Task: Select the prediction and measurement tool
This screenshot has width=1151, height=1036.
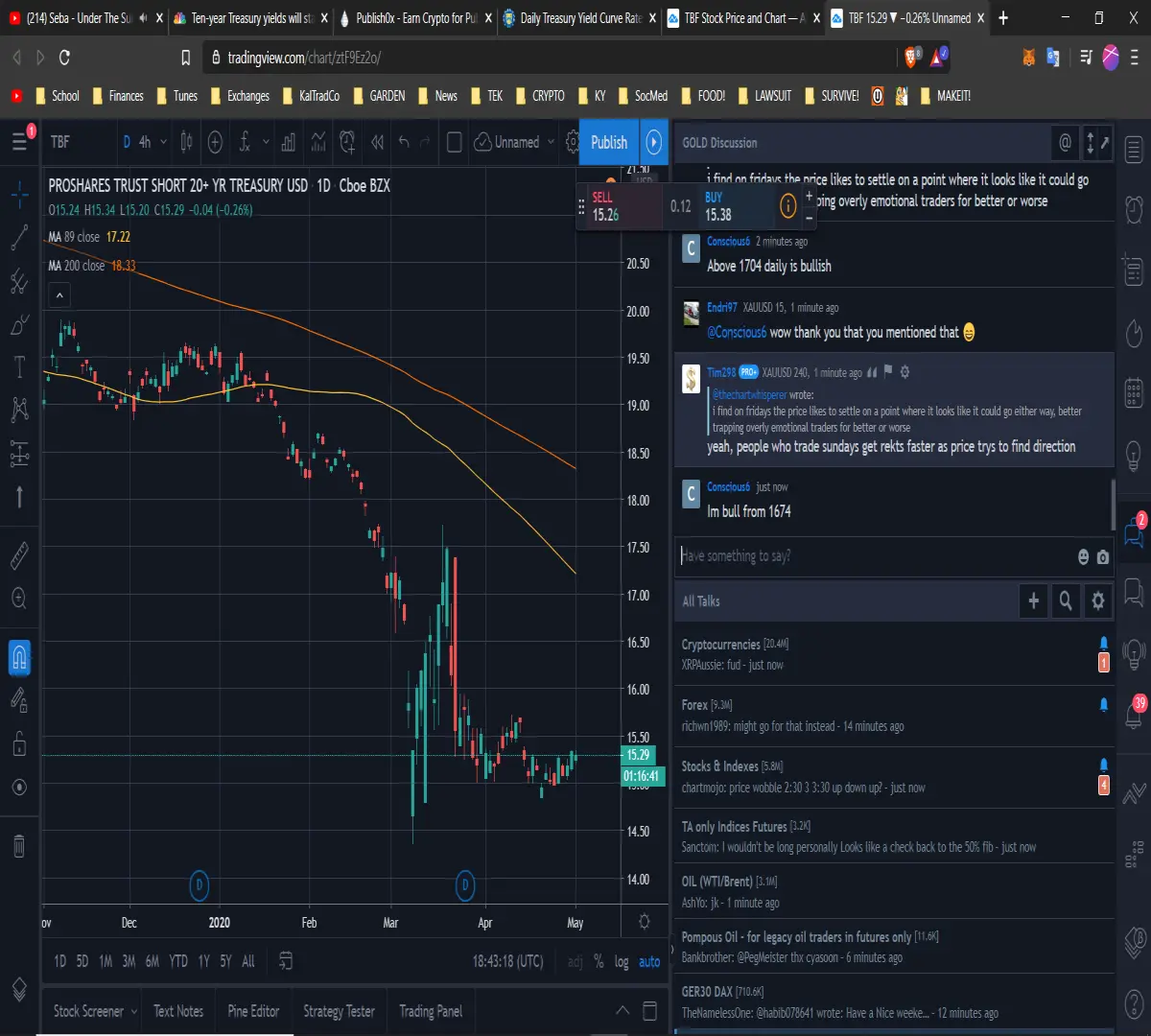Action: (x=19, y=454)
